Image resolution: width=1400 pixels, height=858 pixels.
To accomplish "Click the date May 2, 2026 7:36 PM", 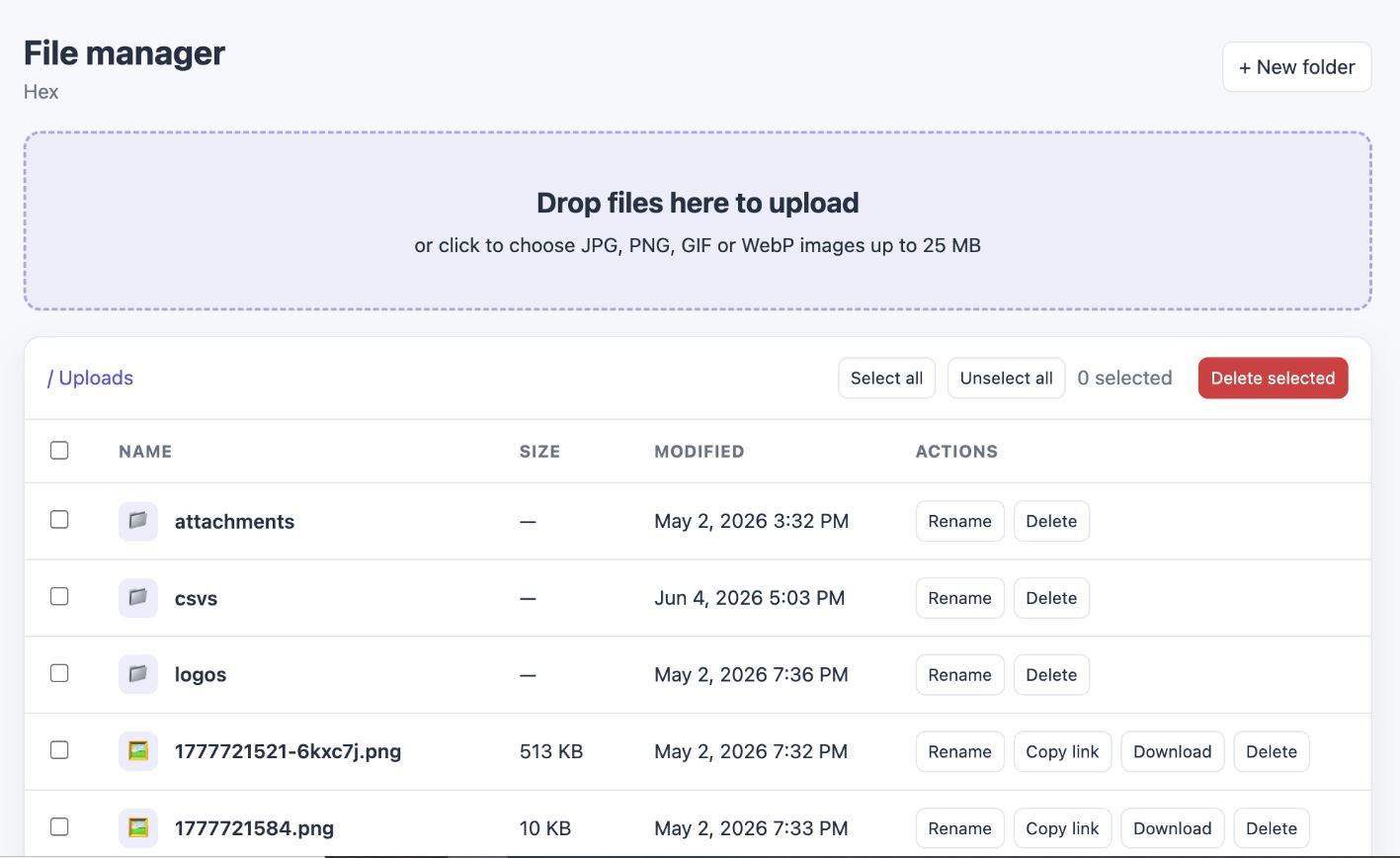I will pyautogui.click(x=751, y=674).
